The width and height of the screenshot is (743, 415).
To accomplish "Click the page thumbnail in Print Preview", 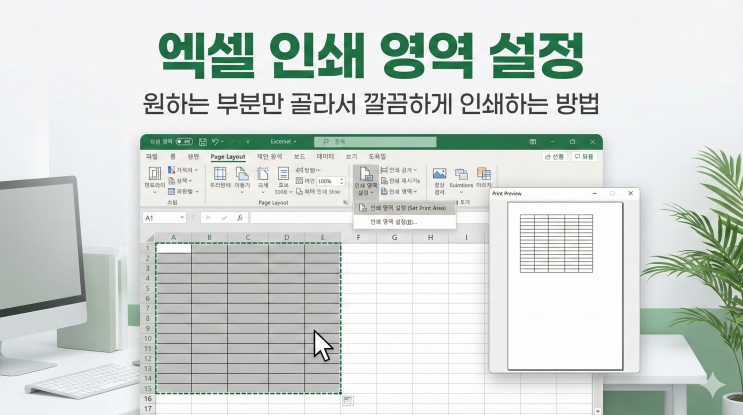I will 565,286.
